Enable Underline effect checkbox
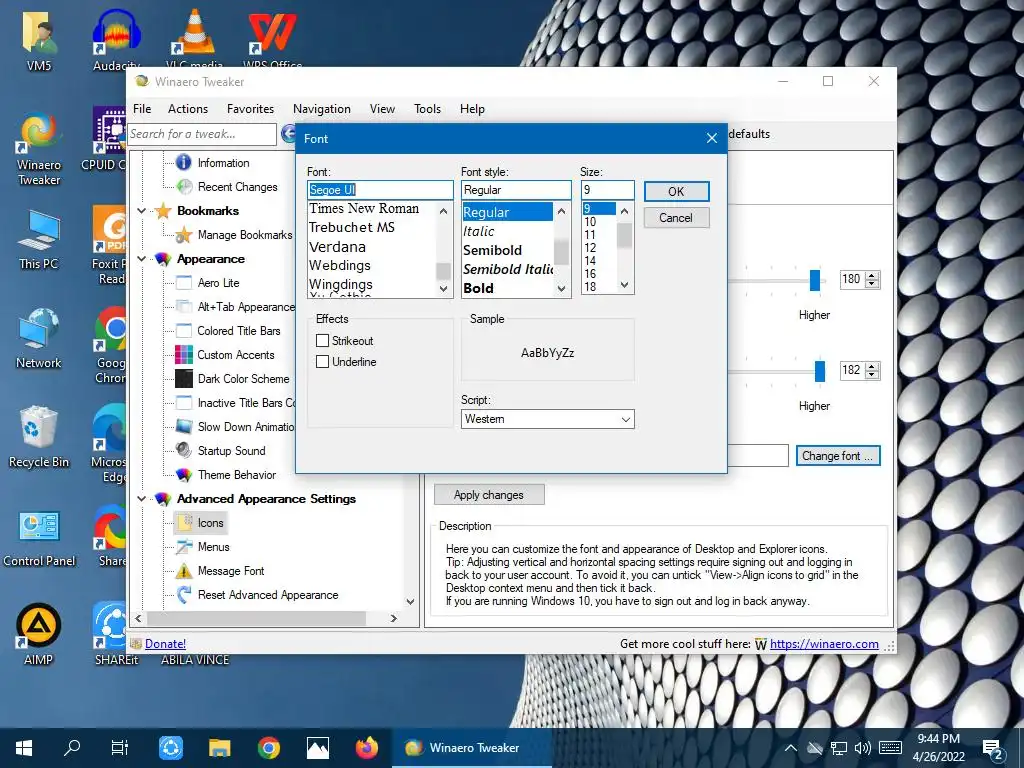 click(x=322, y=361)
